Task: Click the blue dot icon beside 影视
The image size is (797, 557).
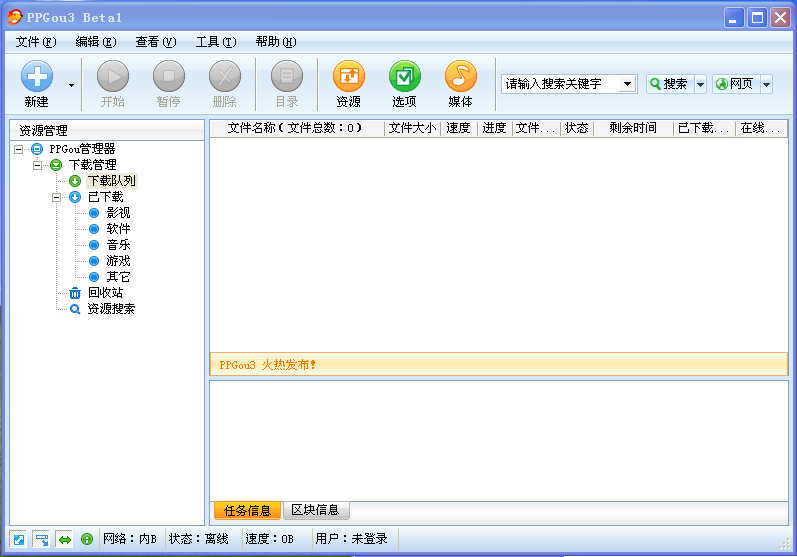Action: coord(94,213)
